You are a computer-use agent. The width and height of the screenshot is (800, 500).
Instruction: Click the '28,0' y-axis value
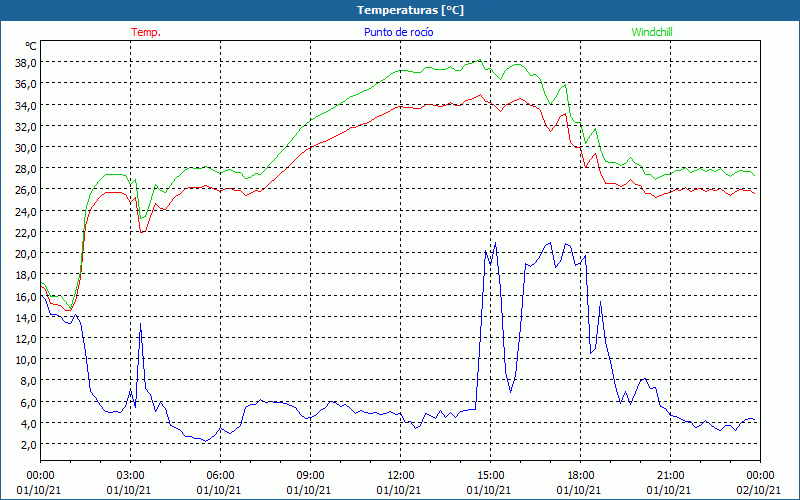click(x=27, y=168)
